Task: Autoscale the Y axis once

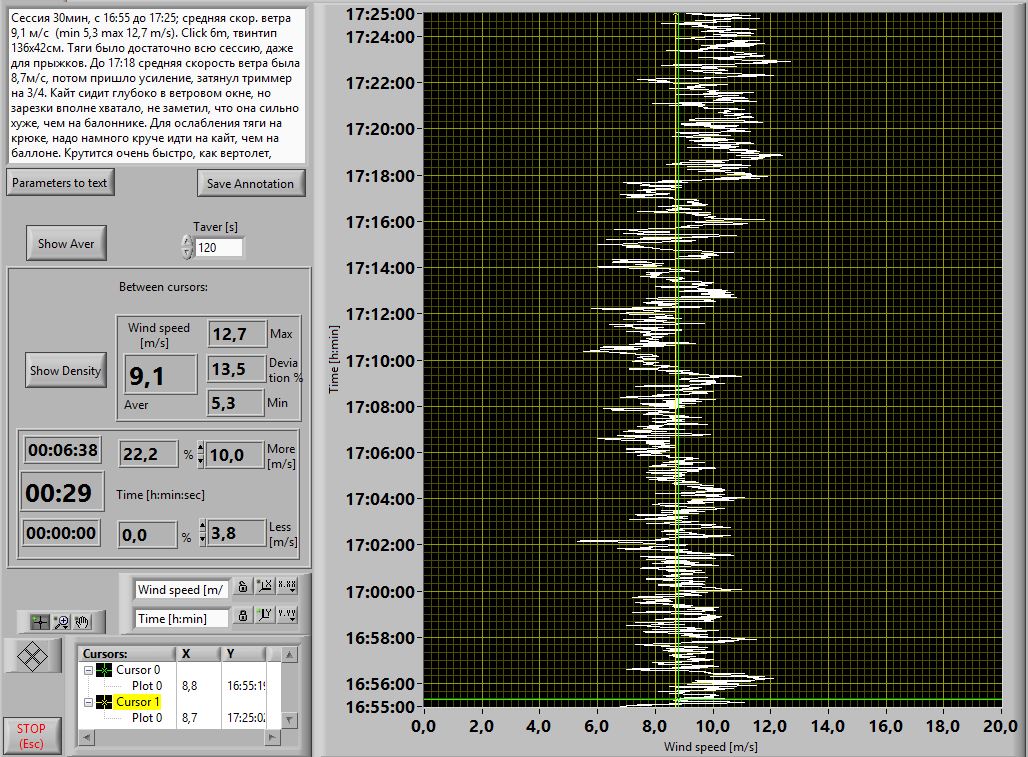Action: pyautogui.click(x=264, y=615)
